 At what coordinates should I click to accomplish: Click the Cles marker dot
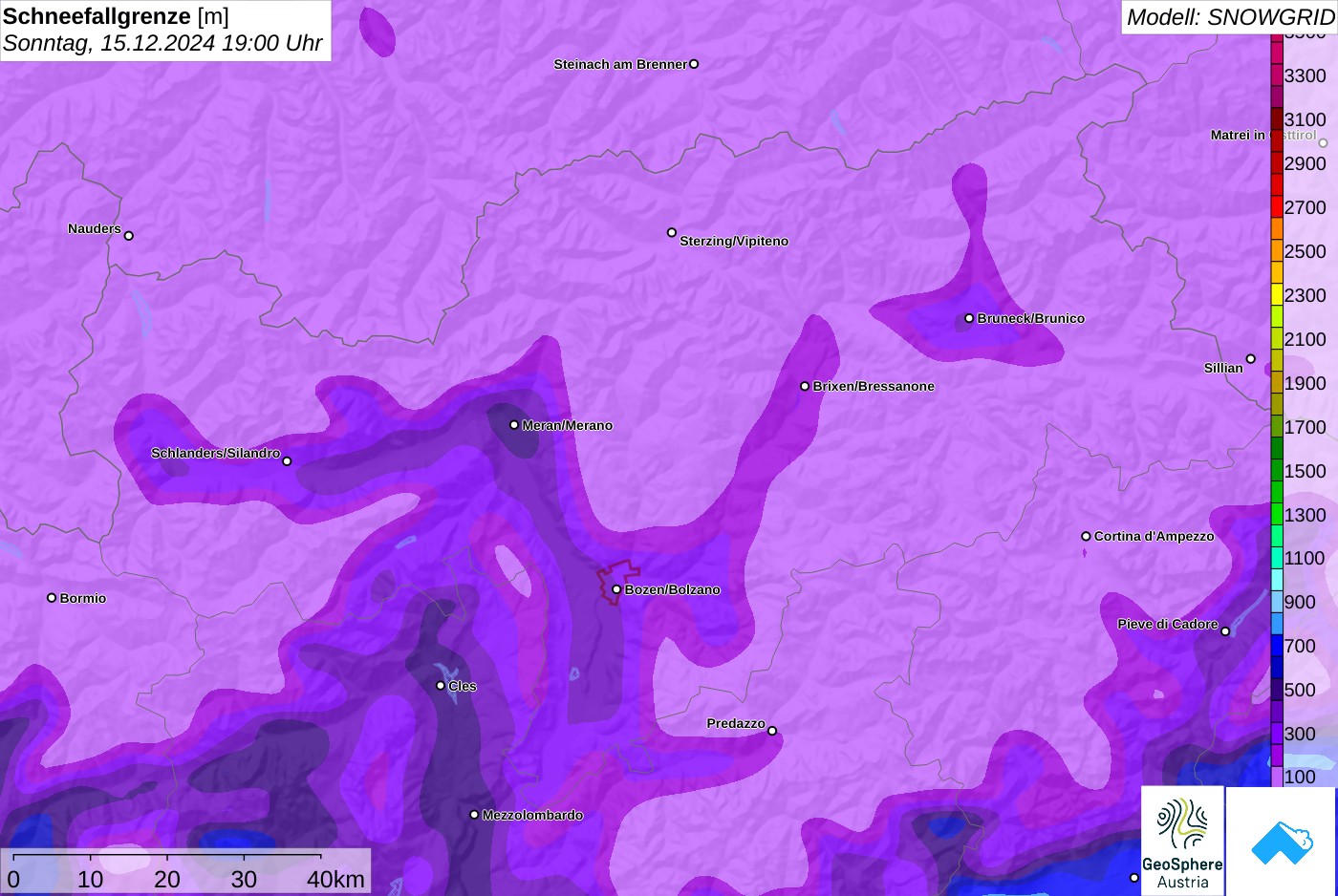coord(441,685)
